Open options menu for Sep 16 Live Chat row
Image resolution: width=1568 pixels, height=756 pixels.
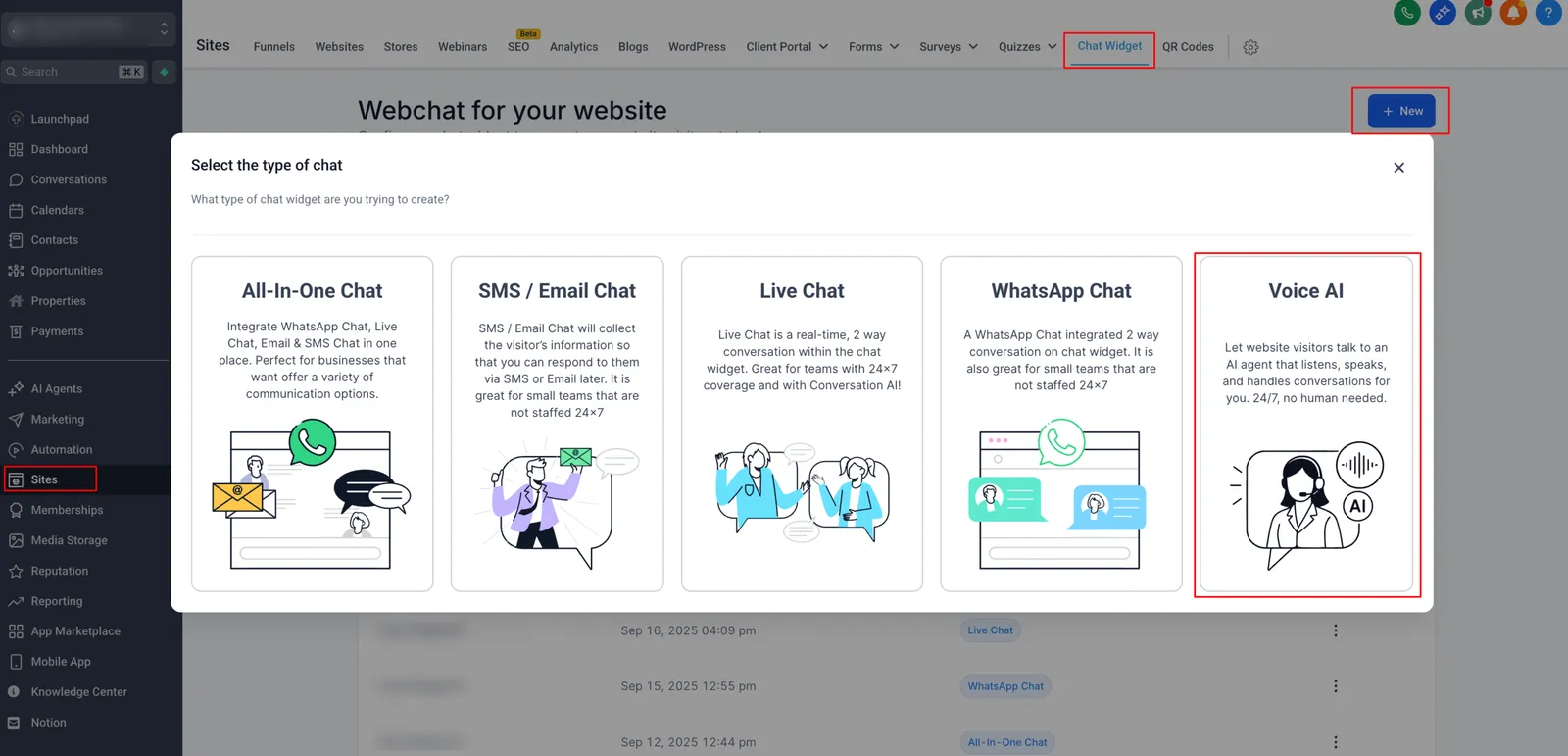[1335, 630]
